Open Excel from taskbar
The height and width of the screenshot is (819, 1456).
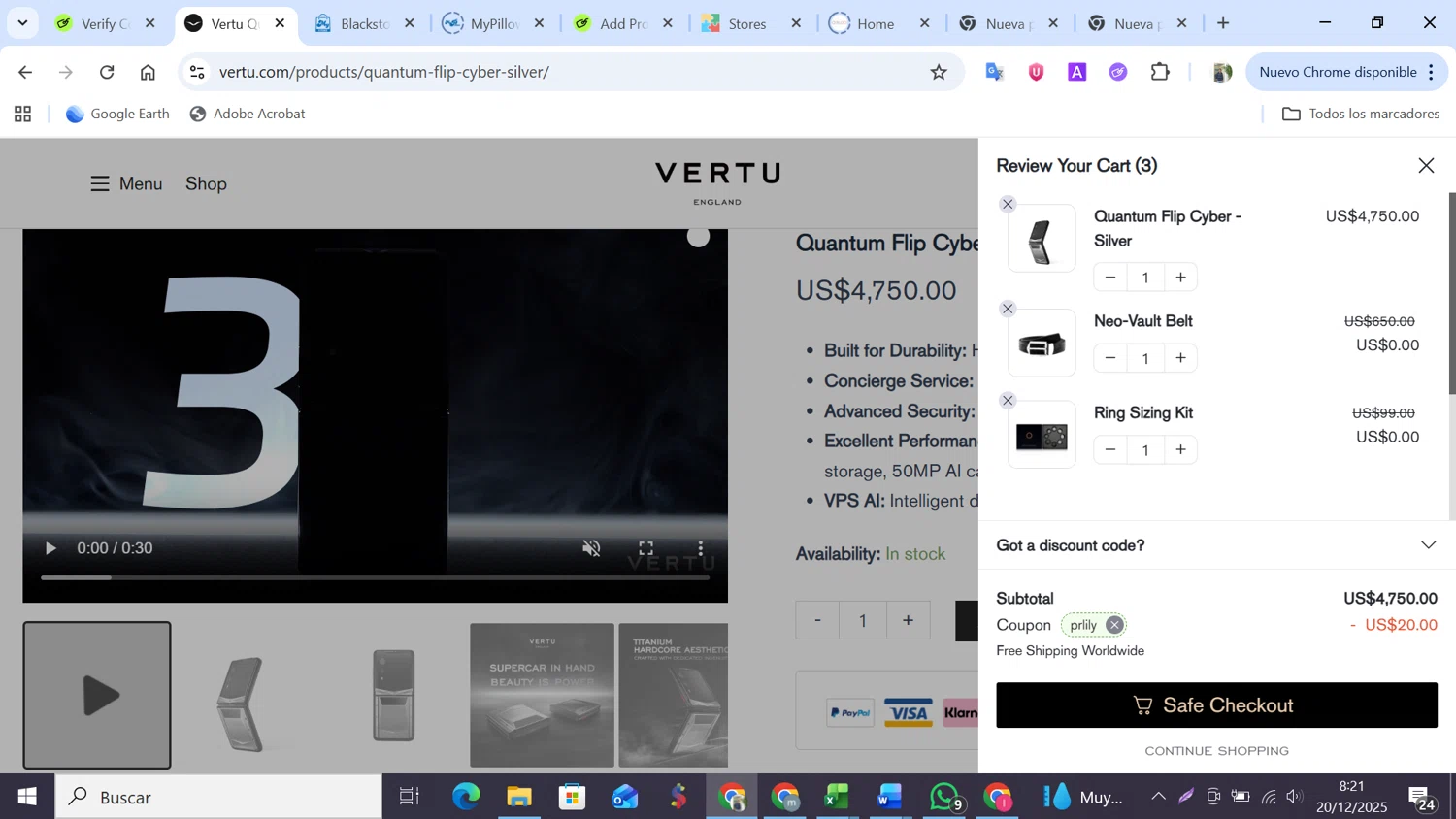[836, 797]
